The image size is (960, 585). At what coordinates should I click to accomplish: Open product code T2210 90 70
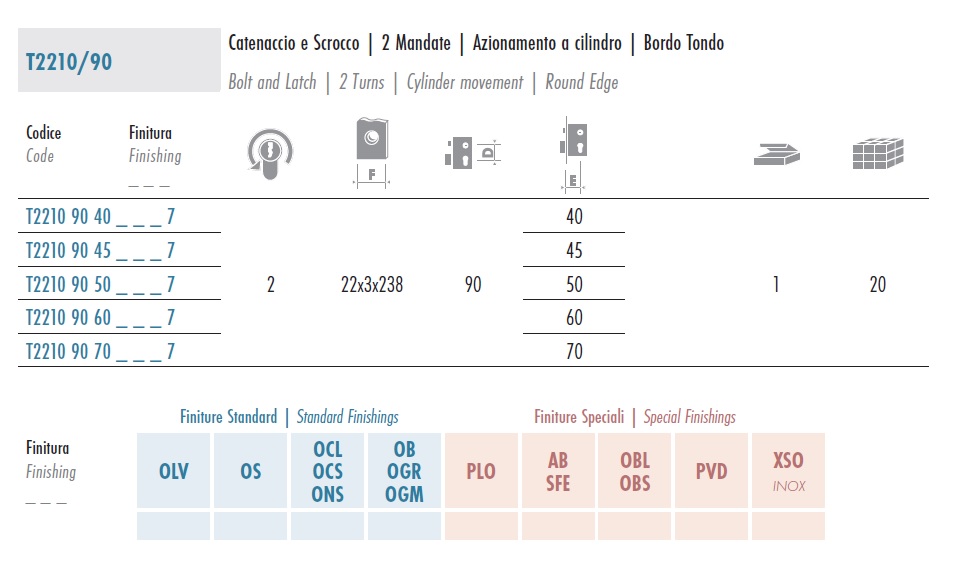100,351
